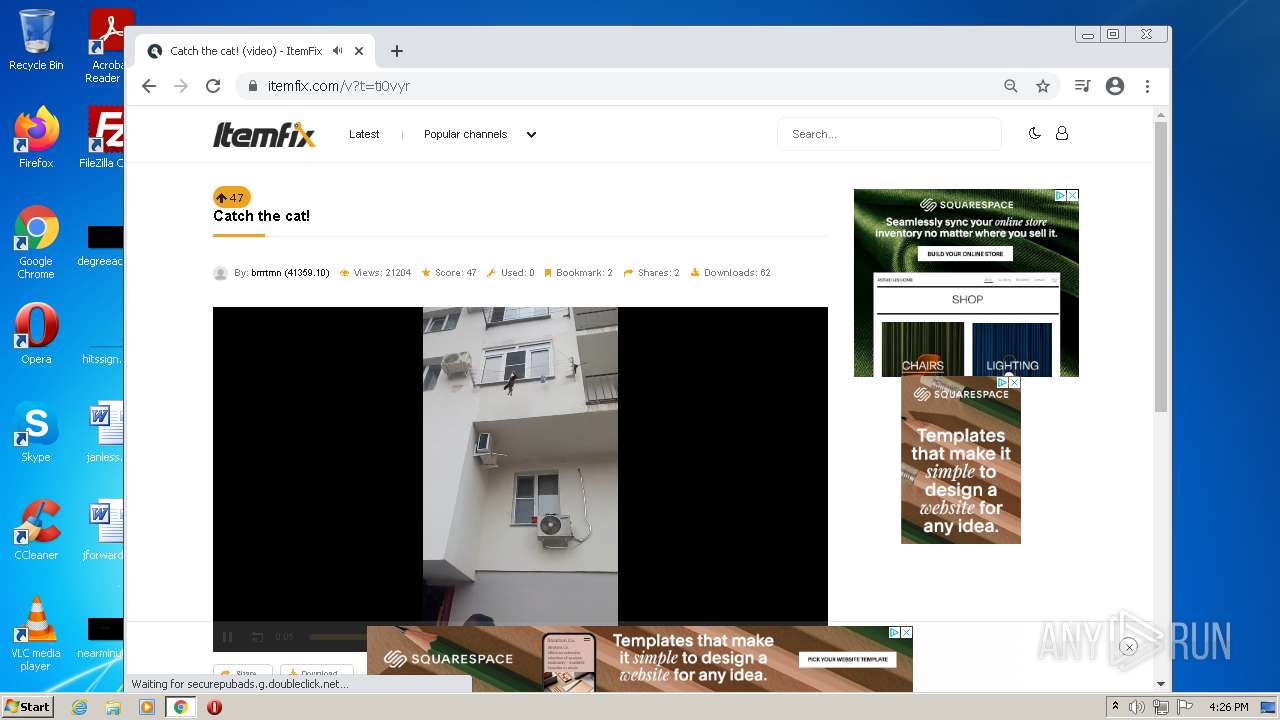Click the Score: 47 stat
Image resolution: width=1280 pixels, height=720 pixels.
(449, 273)
